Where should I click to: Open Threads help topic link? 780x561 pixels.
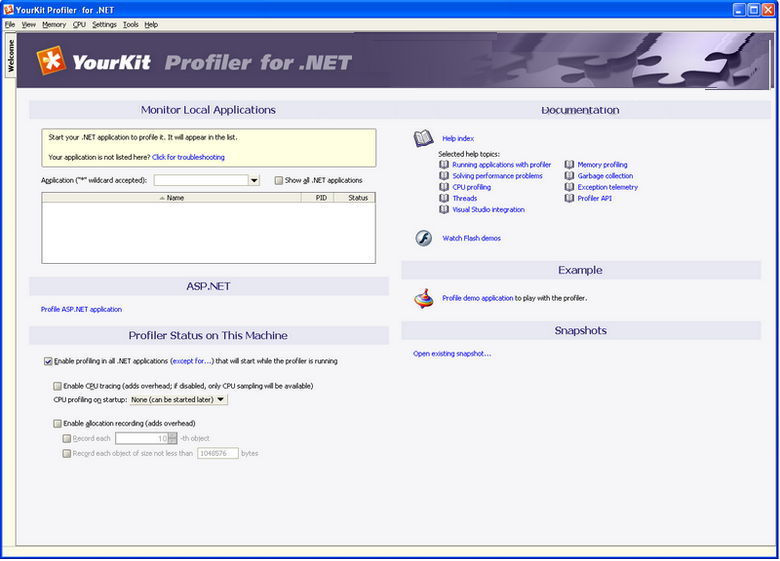(465, 198)
